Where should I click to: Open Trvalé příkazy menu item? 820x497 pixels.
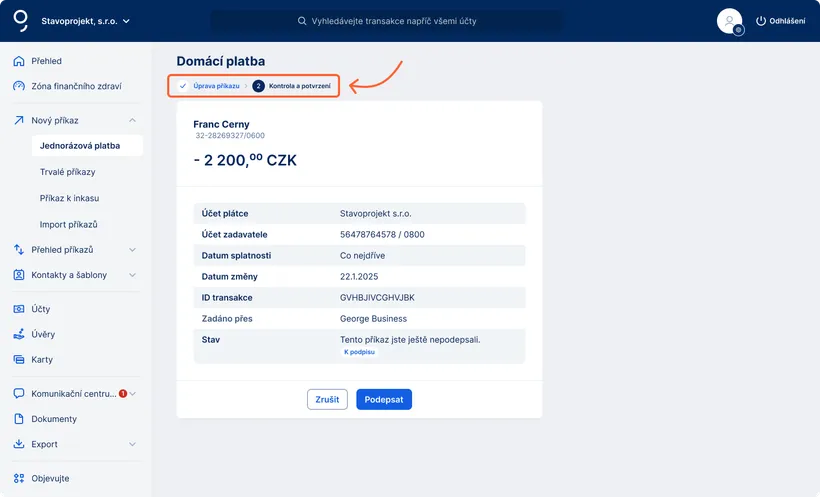click(67, 172)
